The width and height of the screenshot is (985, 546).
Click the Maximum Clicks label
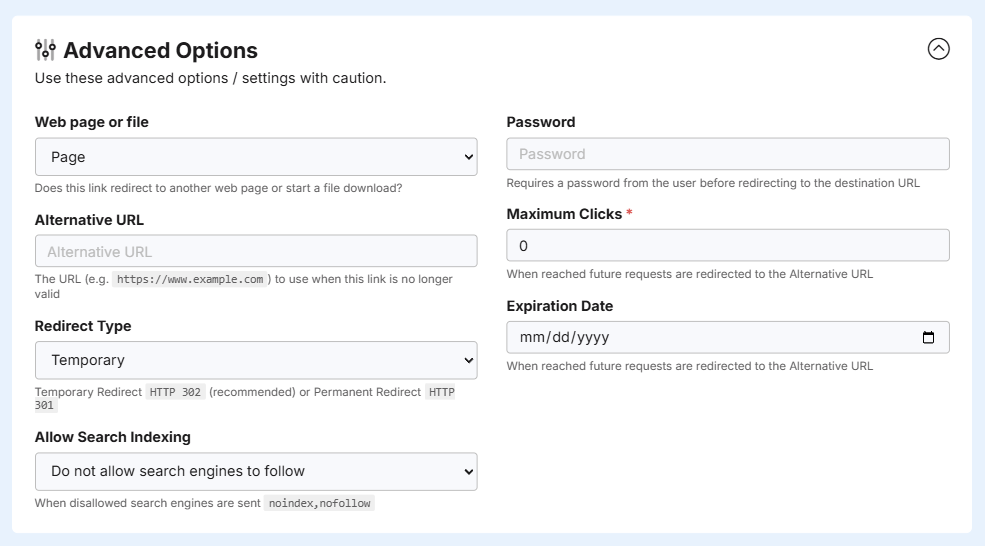coord(564,214)
